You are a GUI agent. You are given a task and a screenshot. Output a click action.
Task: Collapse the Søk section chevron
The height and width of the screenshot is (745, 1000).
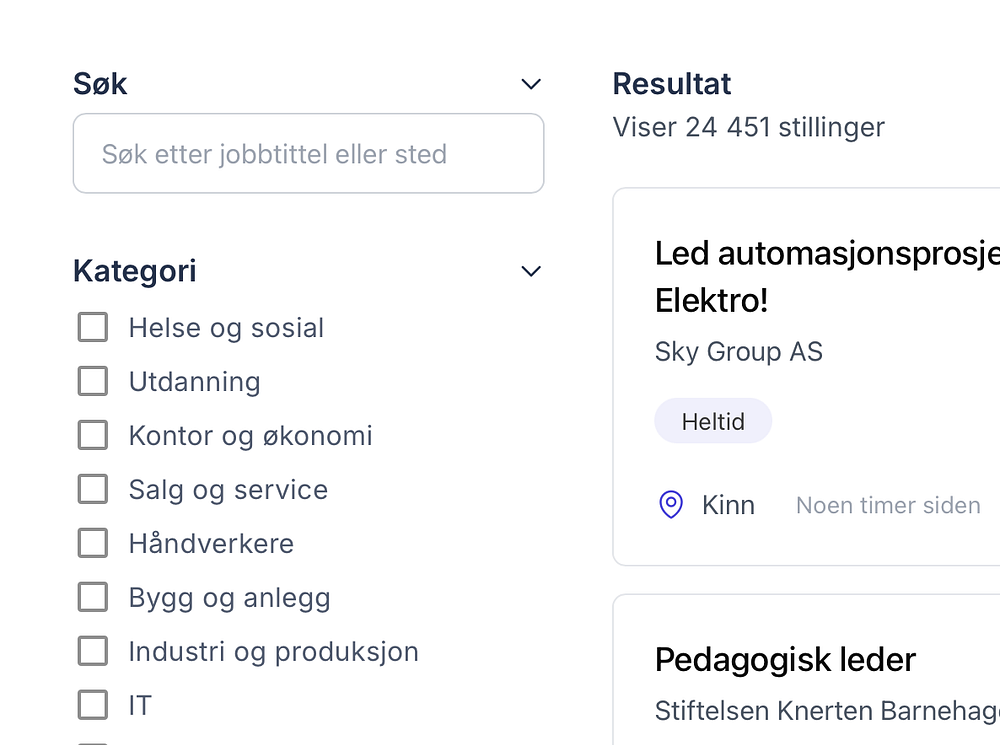tap(531, 84)
